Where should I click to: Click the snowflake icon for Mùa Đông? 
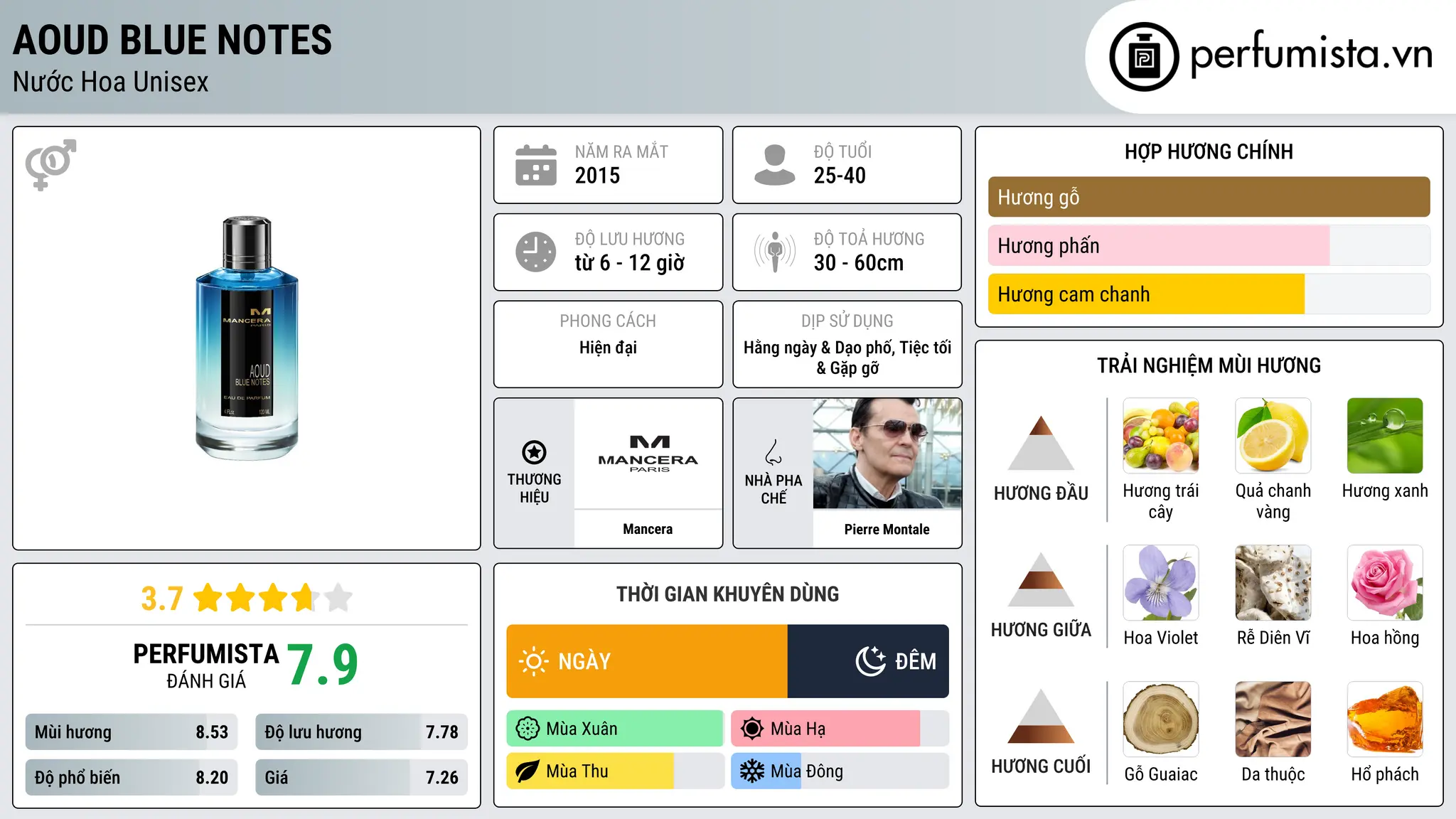(752, 771)
